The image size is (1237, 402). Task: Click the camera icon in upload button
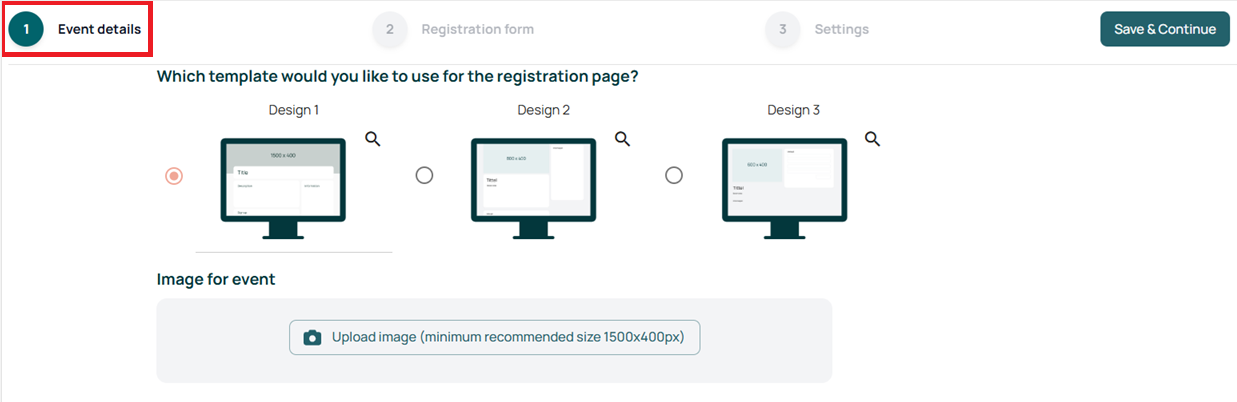pos(312,338)
